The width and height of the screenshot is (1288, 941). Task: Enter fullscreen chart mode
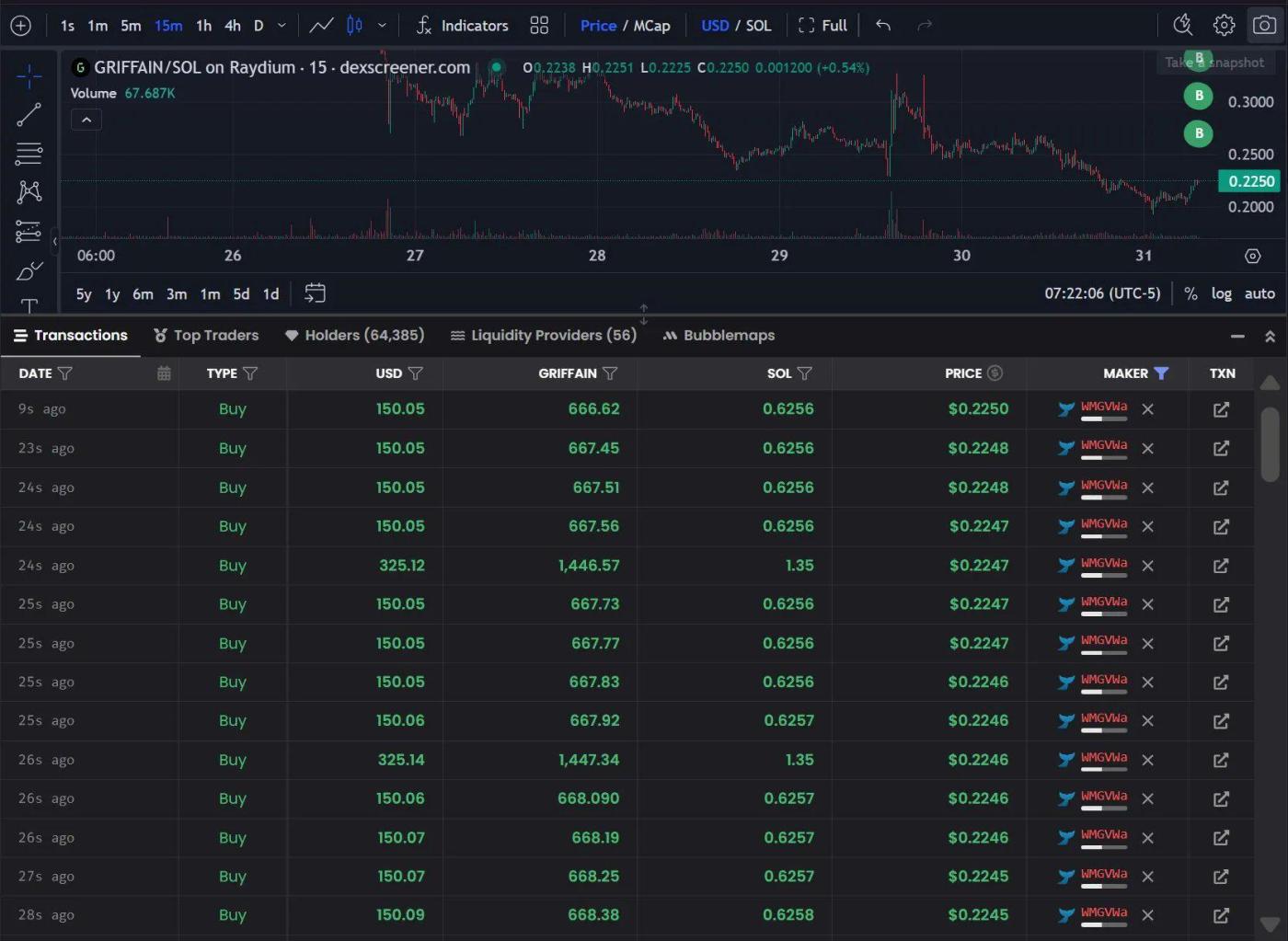pos(823,25)
